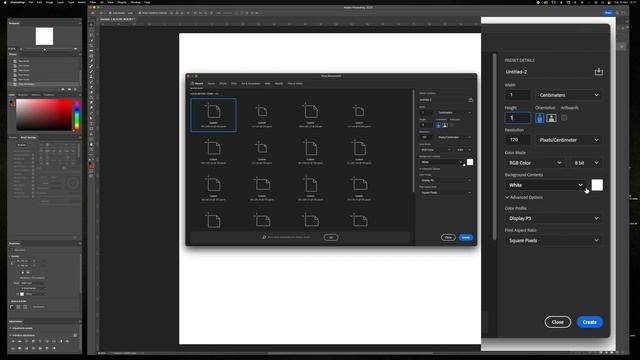Open the Window menu in the menu bar
The height and width of the screenshot is (360, 640).
[x=135, y=2]
